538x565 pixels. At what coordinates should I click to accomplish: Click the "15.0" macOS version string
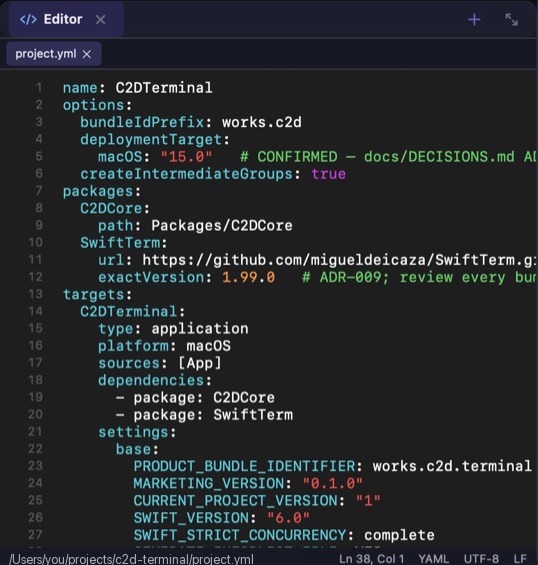[186, 157]
